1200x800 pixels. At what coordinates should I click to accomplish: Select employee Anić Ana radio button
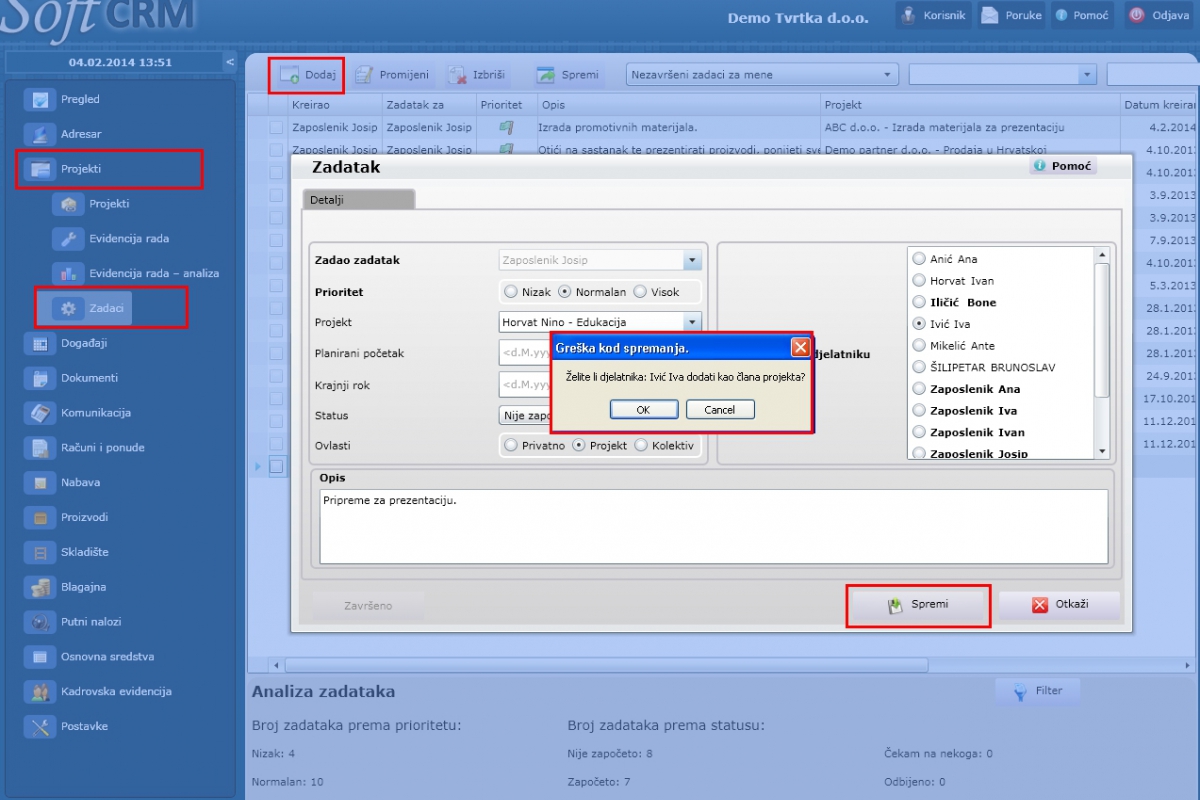click(919, 258)
